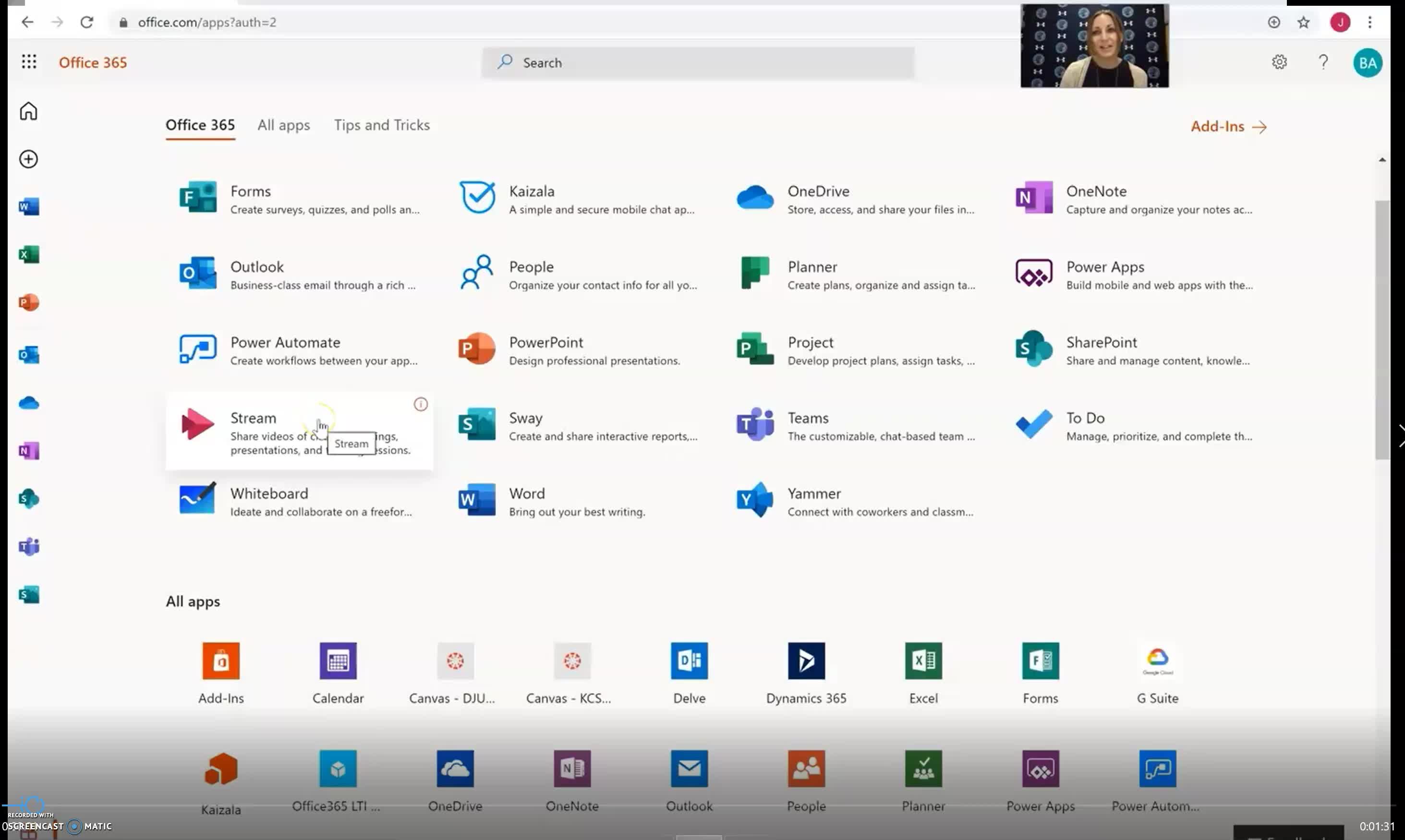This screenshot has width=1405, height=840.
Task: Open Sway from the left sidebar
Action: pyautogui.click(x=29, y=594)
